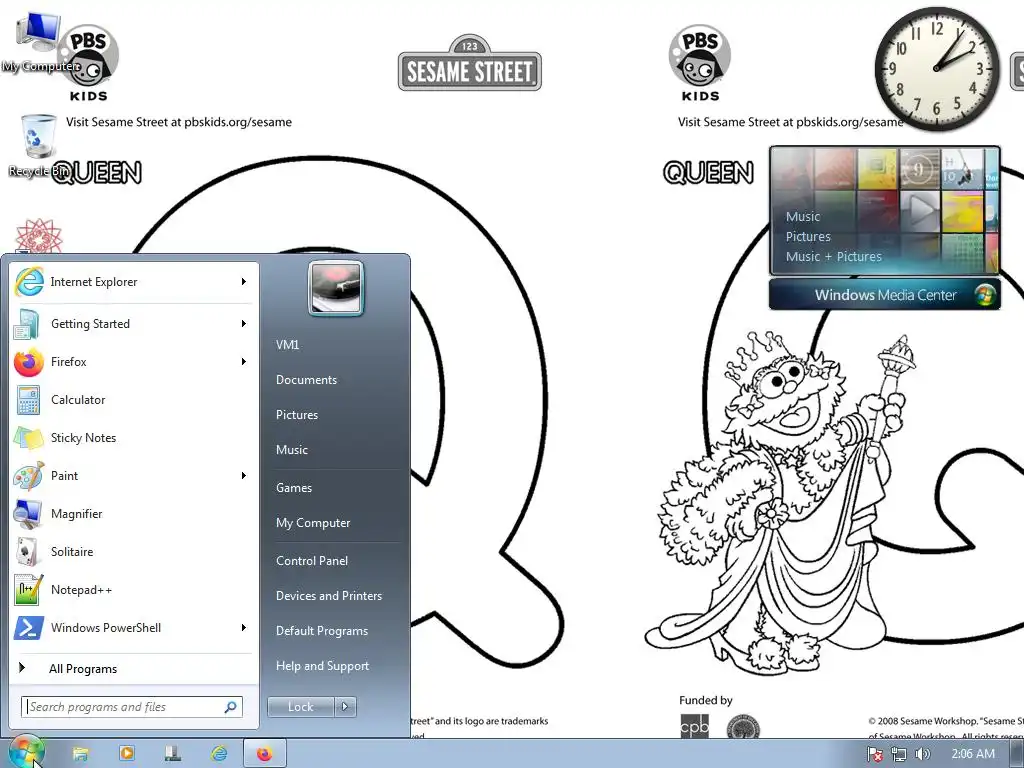
Task: Expand Getting Started submenu arrow
Action: (x=244, y=324)
